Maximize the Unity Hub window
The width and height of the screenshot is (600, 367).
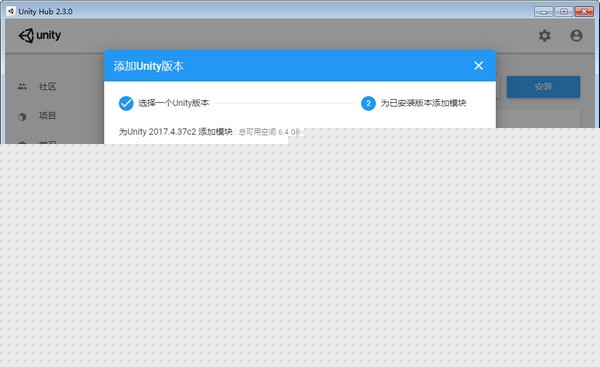coord(564,11)
